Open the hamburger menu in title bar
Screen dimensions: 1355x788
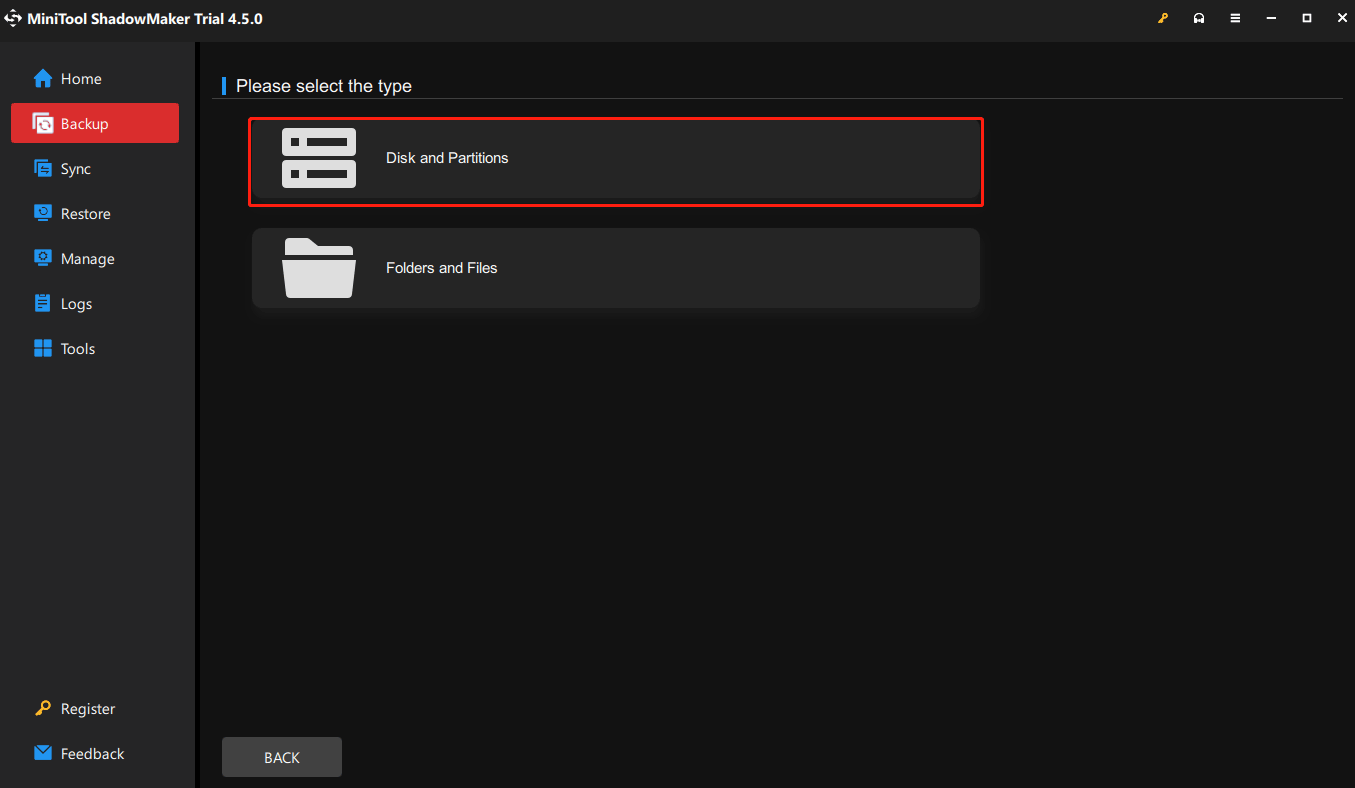click(x=1235, y=19)
